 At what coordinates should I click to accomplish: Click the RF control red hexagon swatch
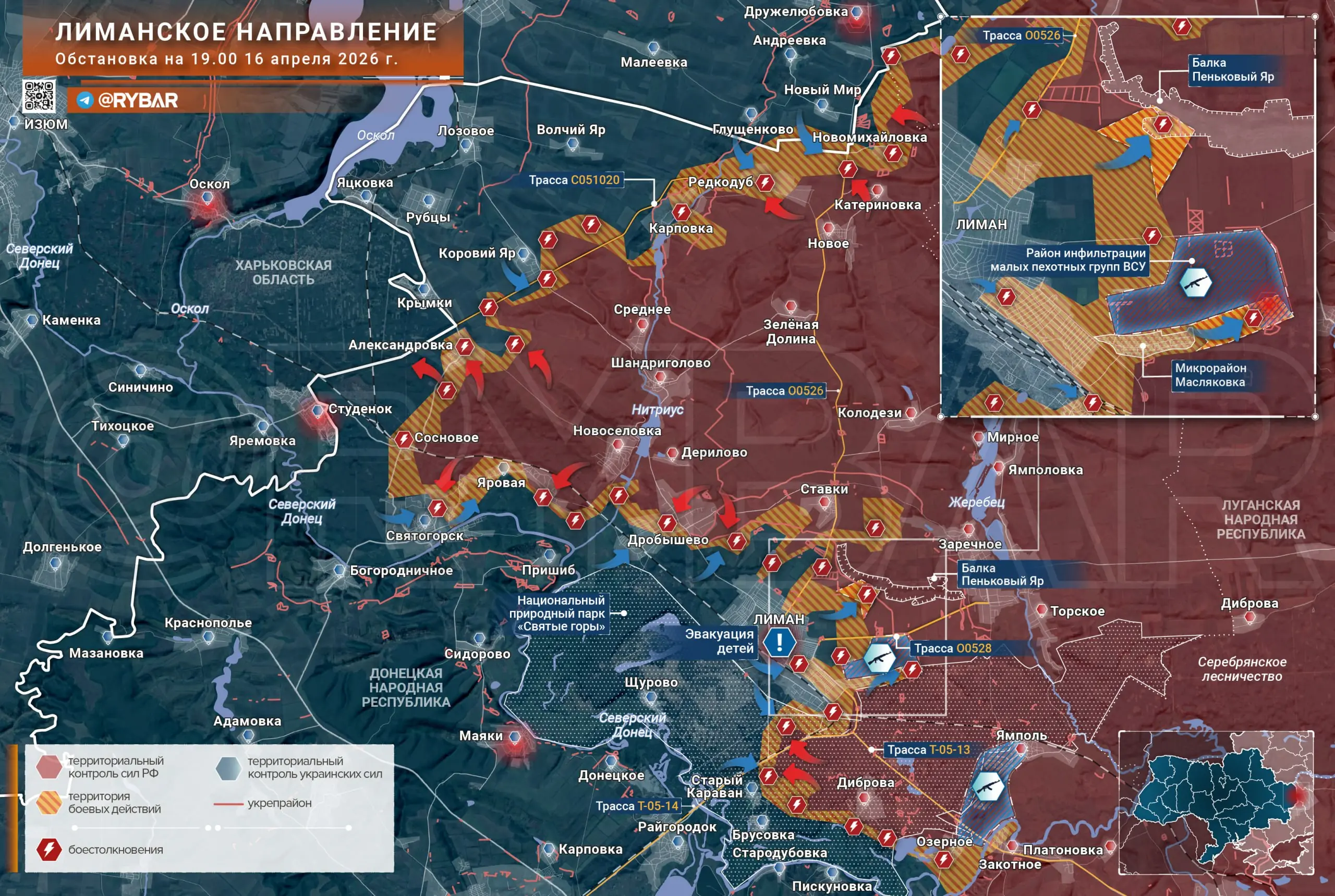[x=48, y=767]
